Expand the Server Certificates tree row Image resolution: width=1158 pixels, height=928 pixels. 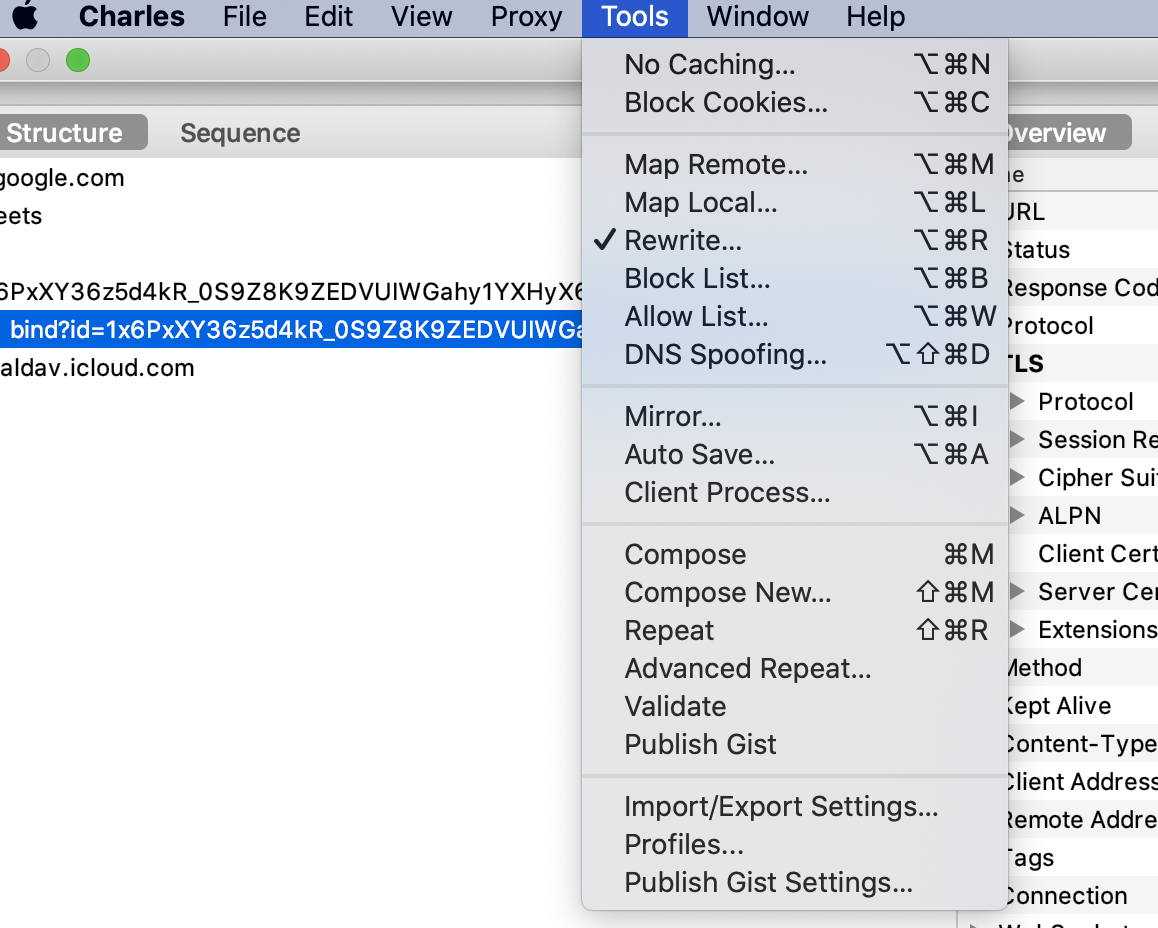point(1018,592)
